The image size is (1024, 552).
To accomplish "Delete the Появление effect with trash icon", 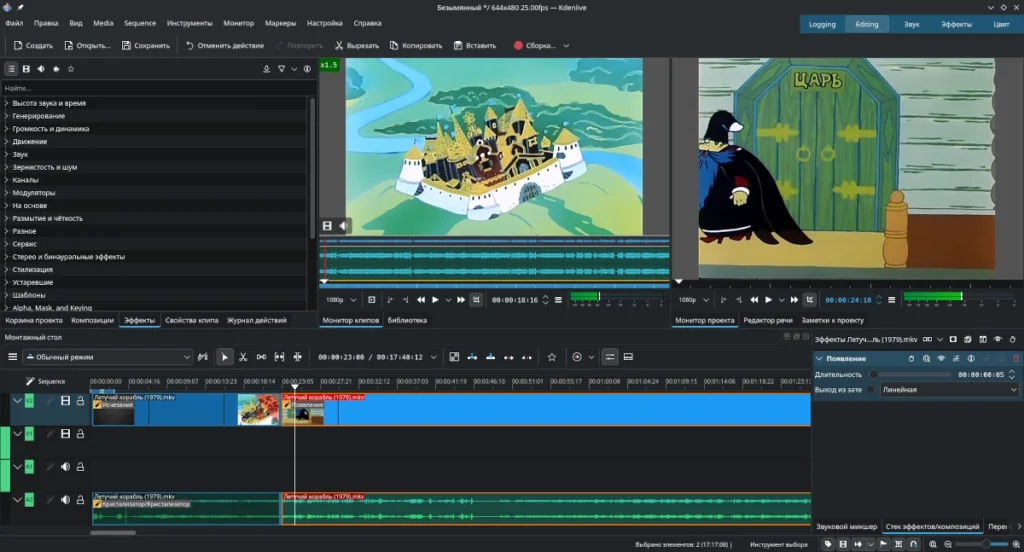I will point(1016,359).
